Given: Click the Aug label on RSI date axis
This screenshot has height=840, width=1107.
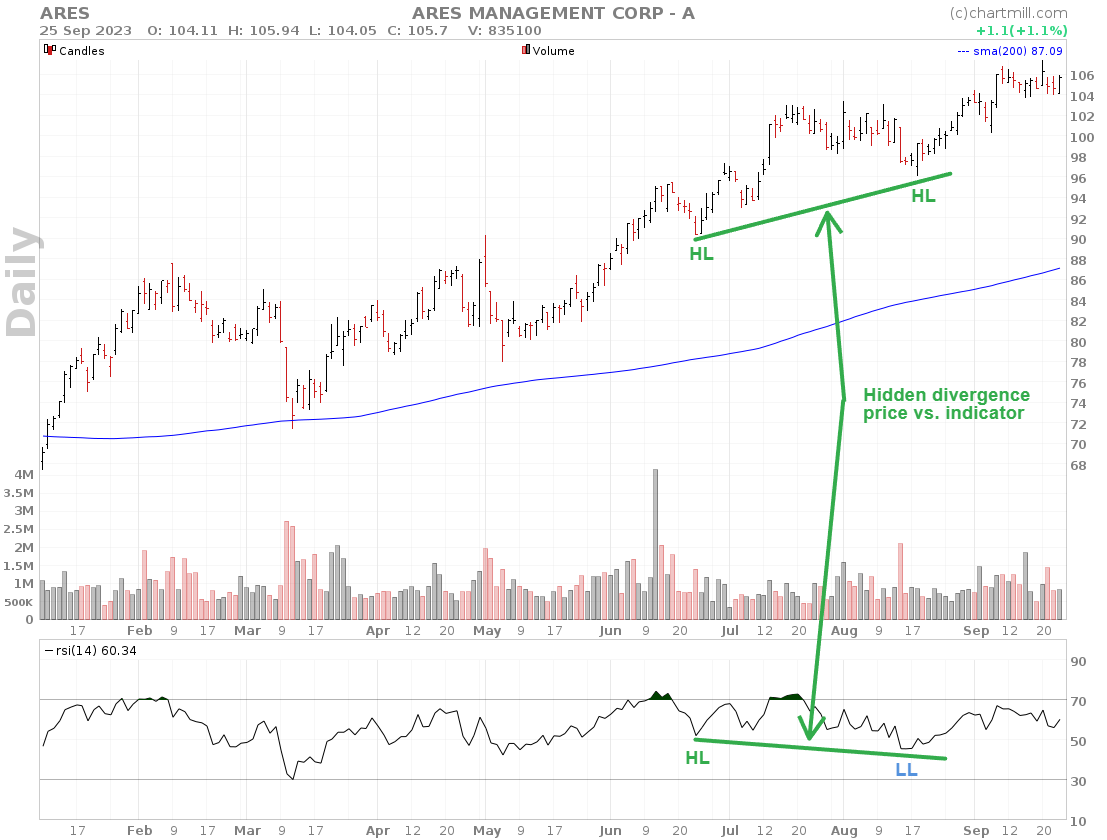Looking at the screenshot, I should click(x=844, y=830).
